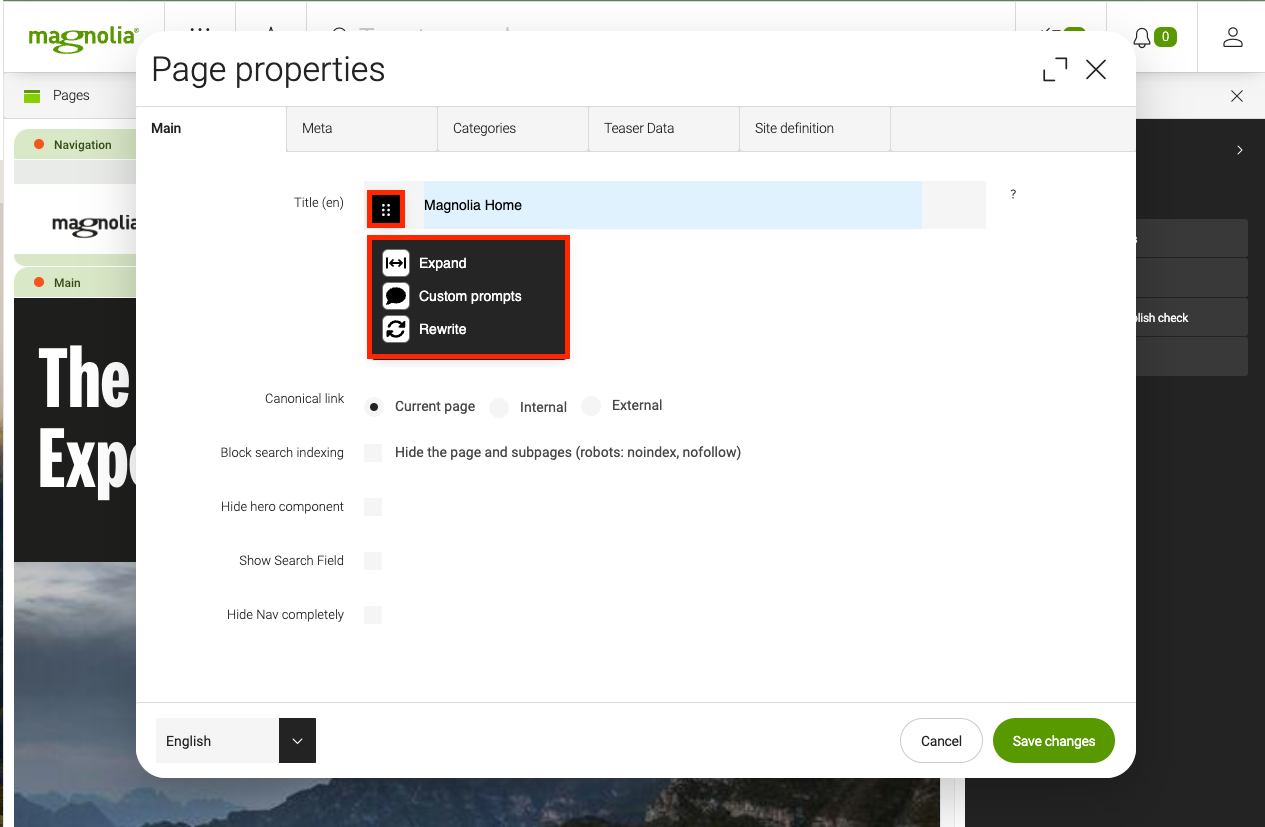Open the AI options dots icon beside Title
Screen dimensions: 1265x827
(x=386, y=209)
